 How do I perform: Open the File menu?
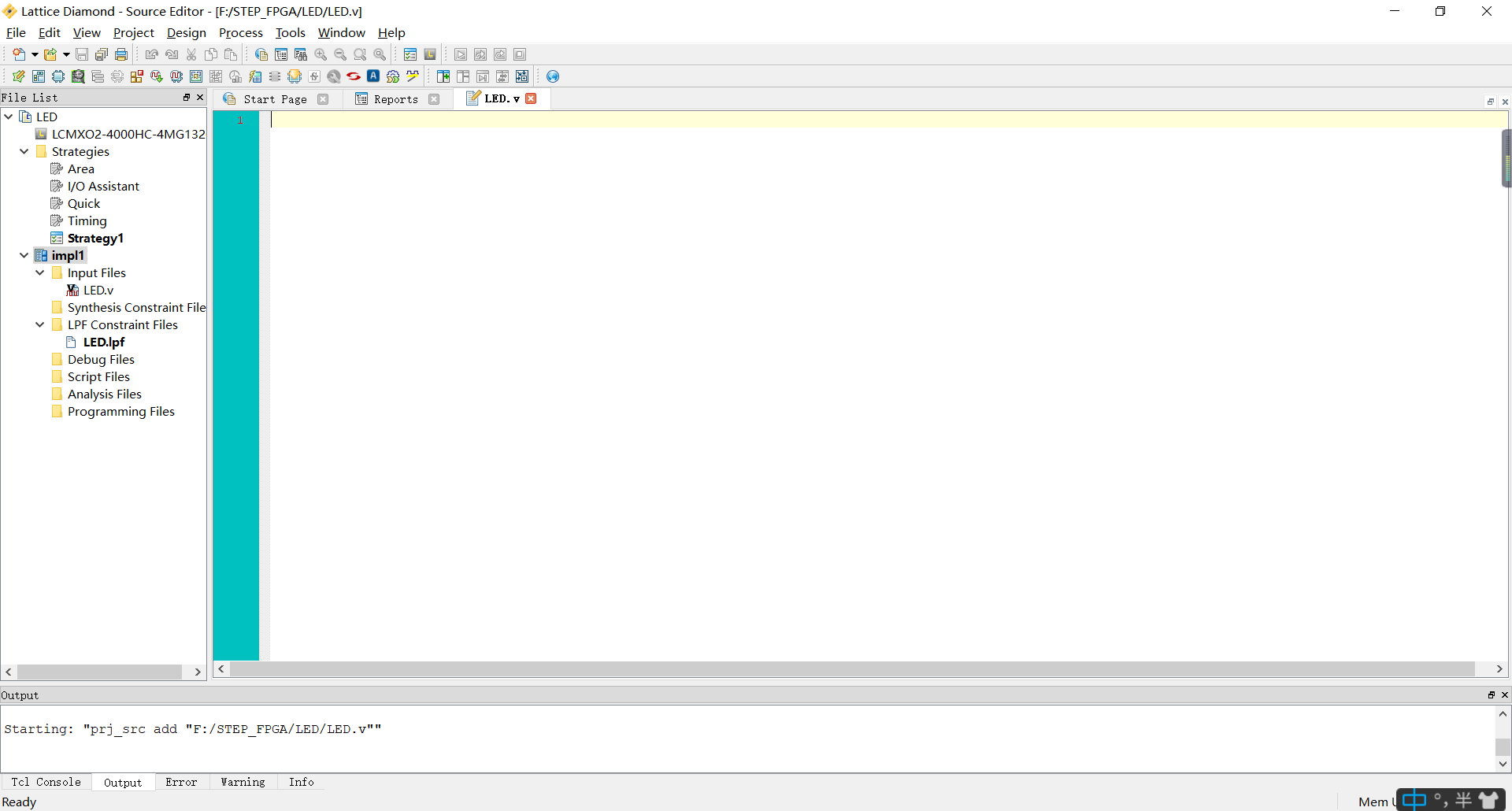point(16,33)
